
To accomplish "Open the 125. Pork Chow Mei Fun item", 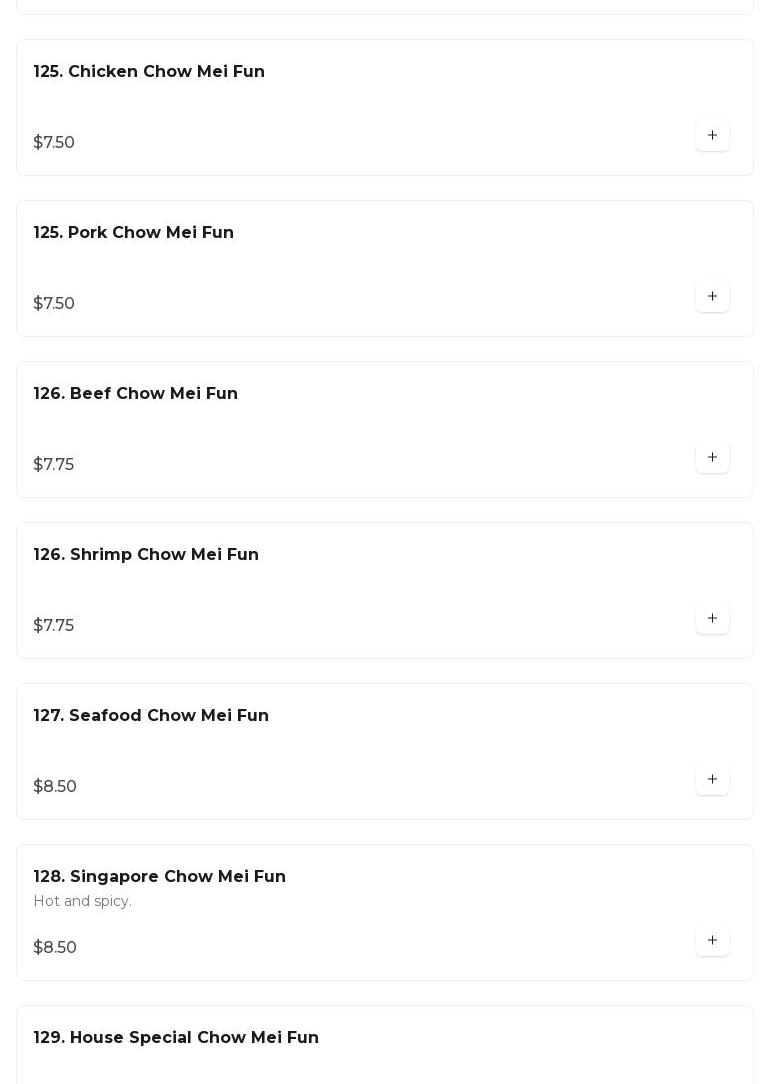I will [x=134, y=233].
